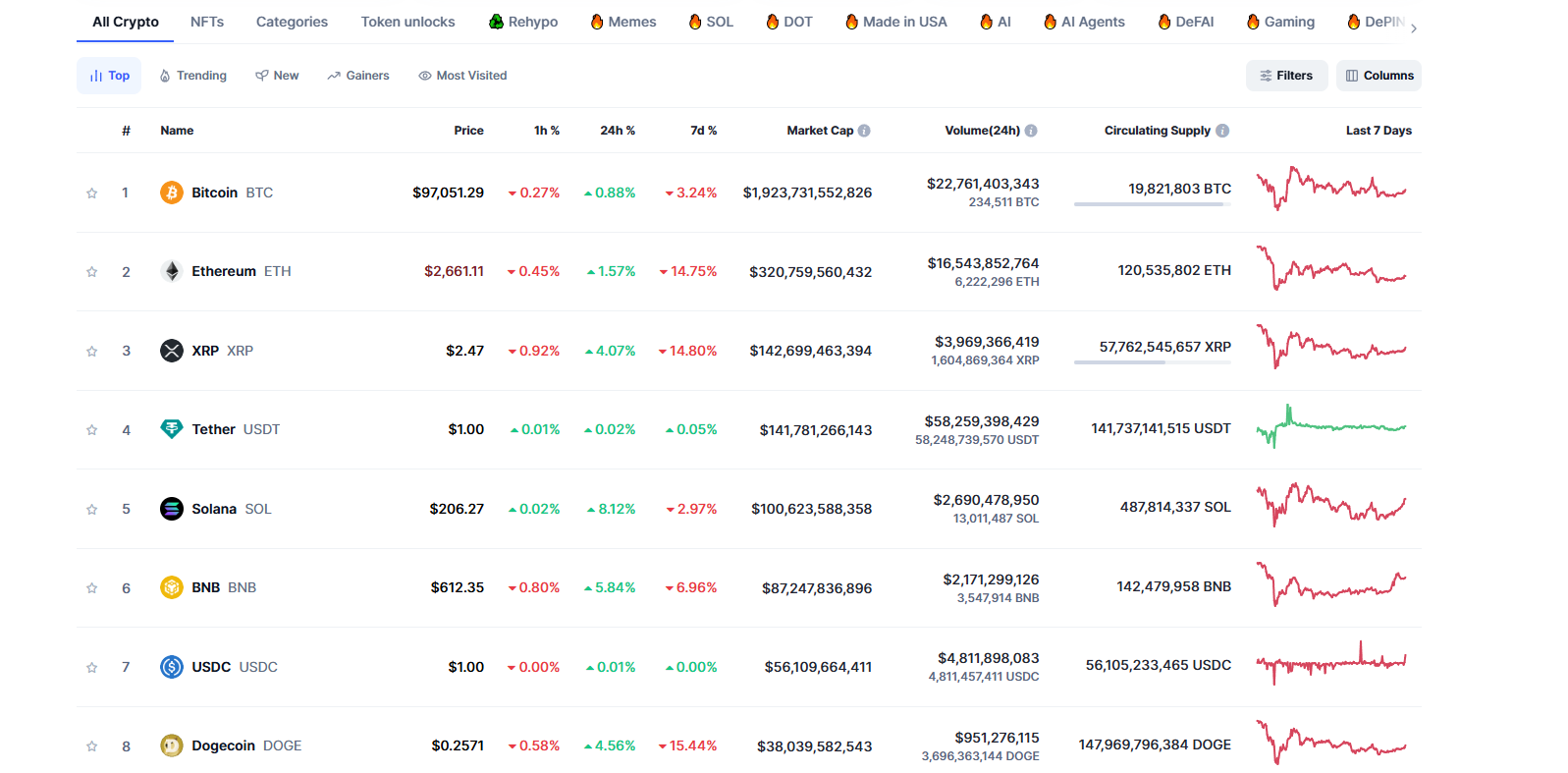This screenshot has height=773, width=1568.
Task: Switch to the NFTs tab
Action: pyautogui.click(x=207, y=22)
